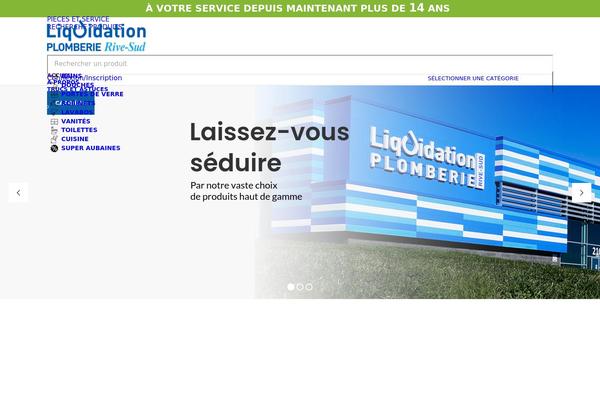Select the second carousel dot
This screenshot has width=600, height=400.
[x=300, y=287]
